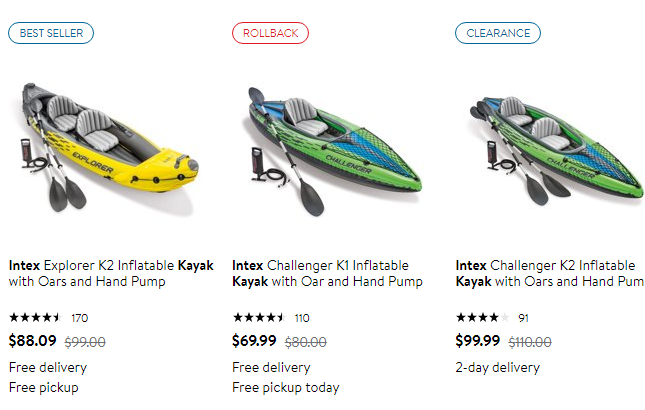Open the 91 reviews count
Screen dimensions: 645x410
click(523, 318)
